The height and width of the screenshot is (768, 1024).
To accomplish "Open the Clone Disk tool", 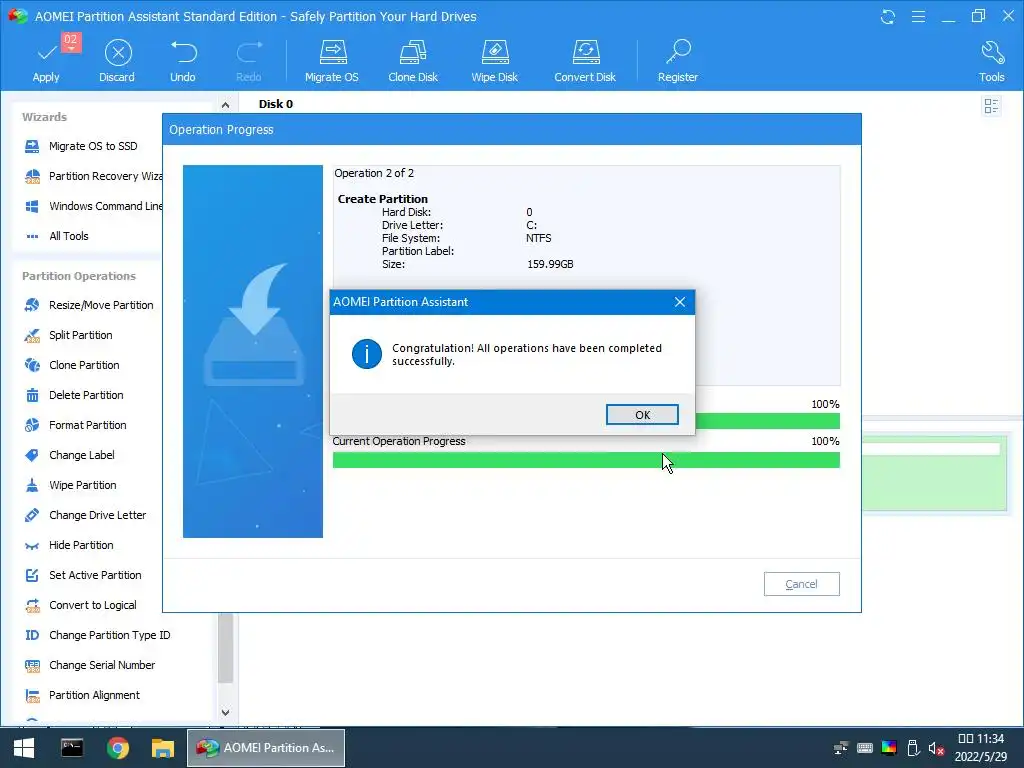I will 413,61.
